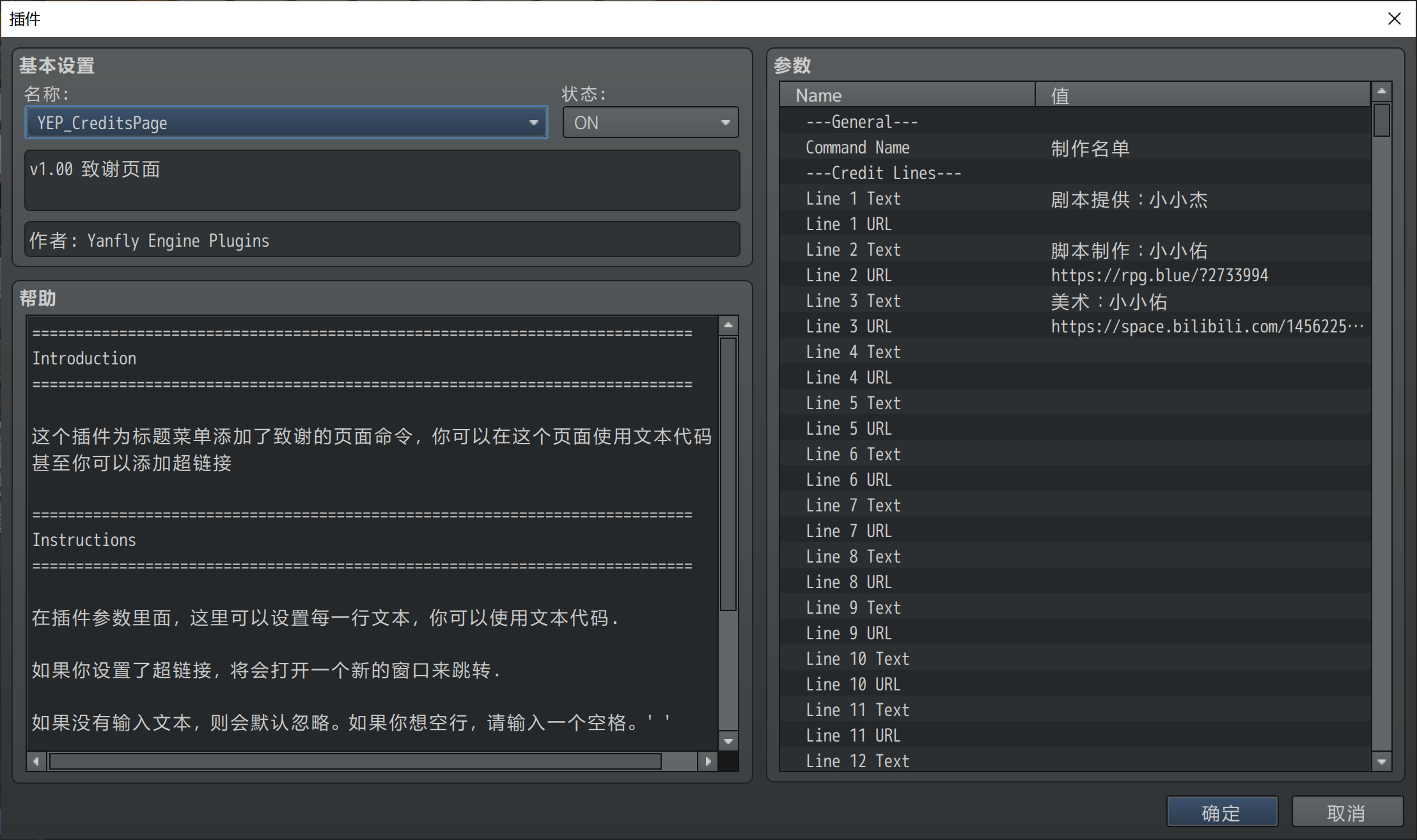The image size is (1417, 840).
Task: Click the help box scroll-right arrow
Action: [708, 761]
